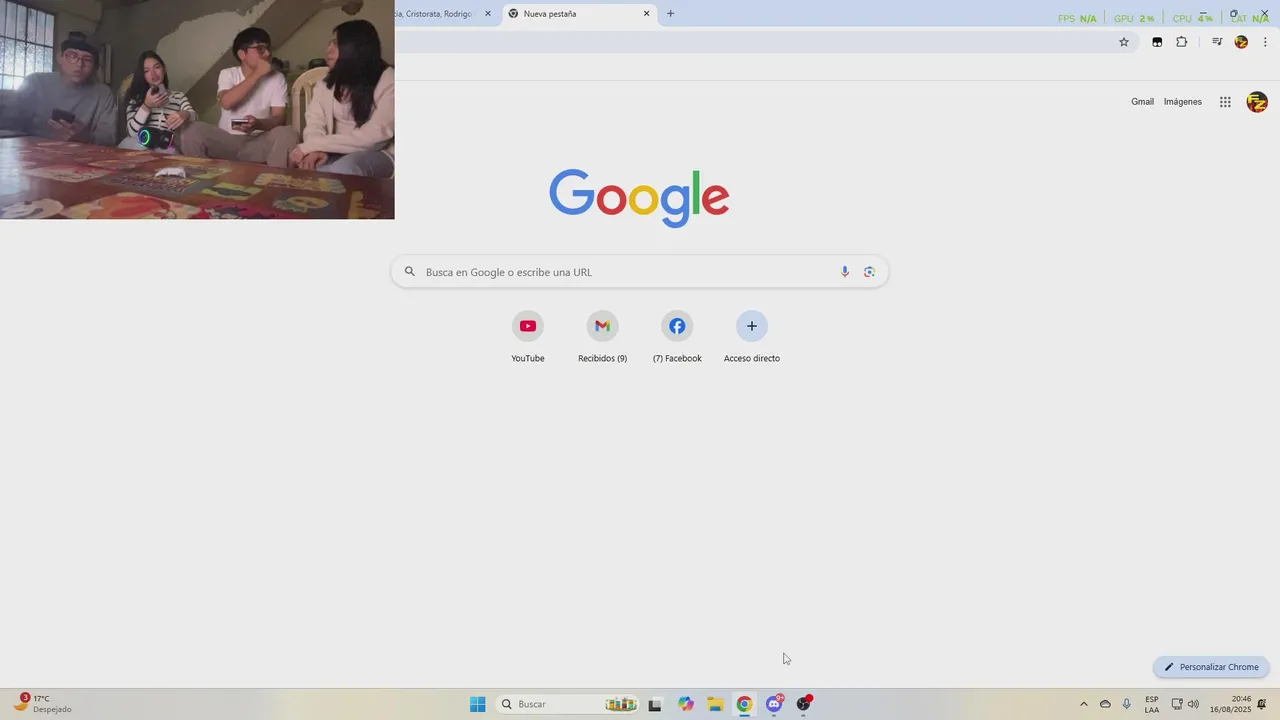Screen dimensions: 1280x720
Task: Open the (7) Facebook shortcut
Action: [677, 338]
